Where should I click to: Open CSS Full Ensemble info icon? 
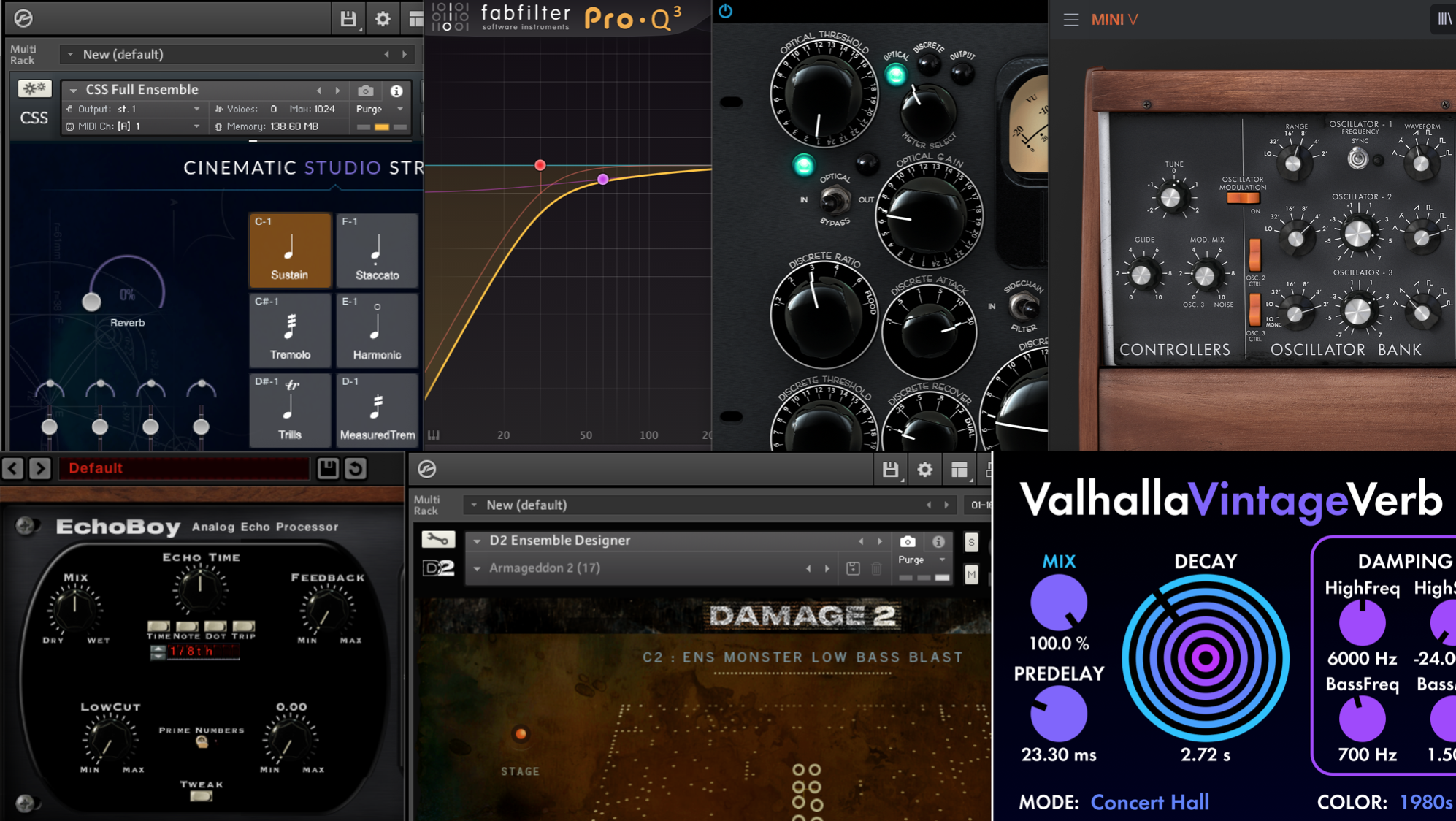coord(396,91)
